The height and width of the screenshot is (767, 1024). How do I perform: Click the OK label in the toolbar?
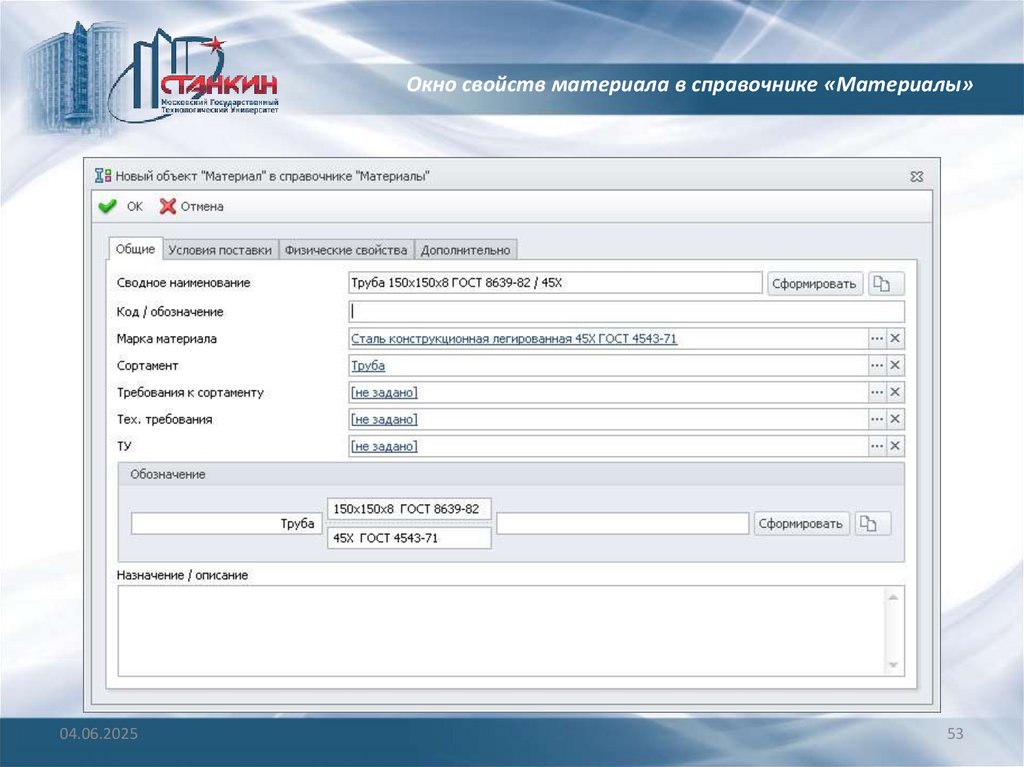(x=135, y=206)
